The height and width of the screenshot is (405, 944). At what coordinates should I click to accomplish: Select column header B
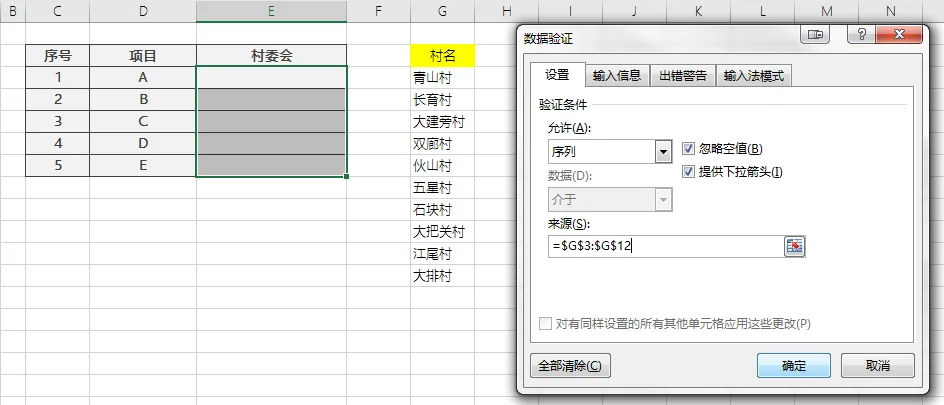click(x=13, y=11)
